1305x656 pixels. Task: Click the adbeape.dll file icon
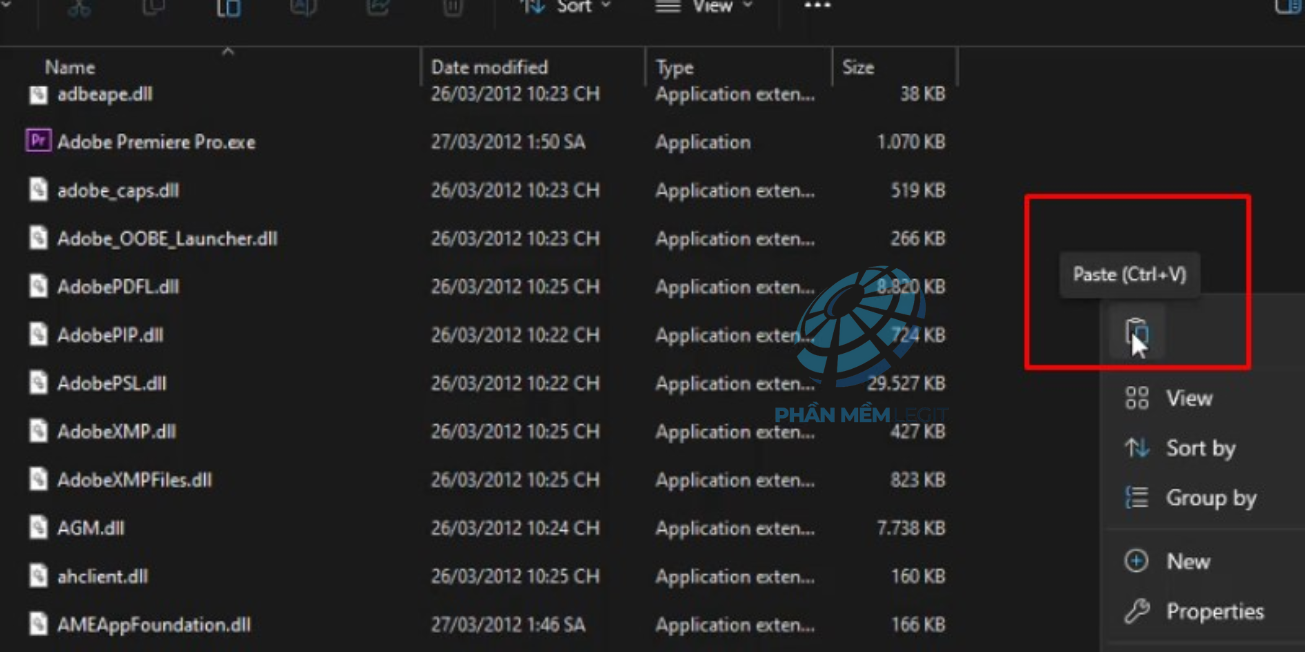(x=38, y=94)
